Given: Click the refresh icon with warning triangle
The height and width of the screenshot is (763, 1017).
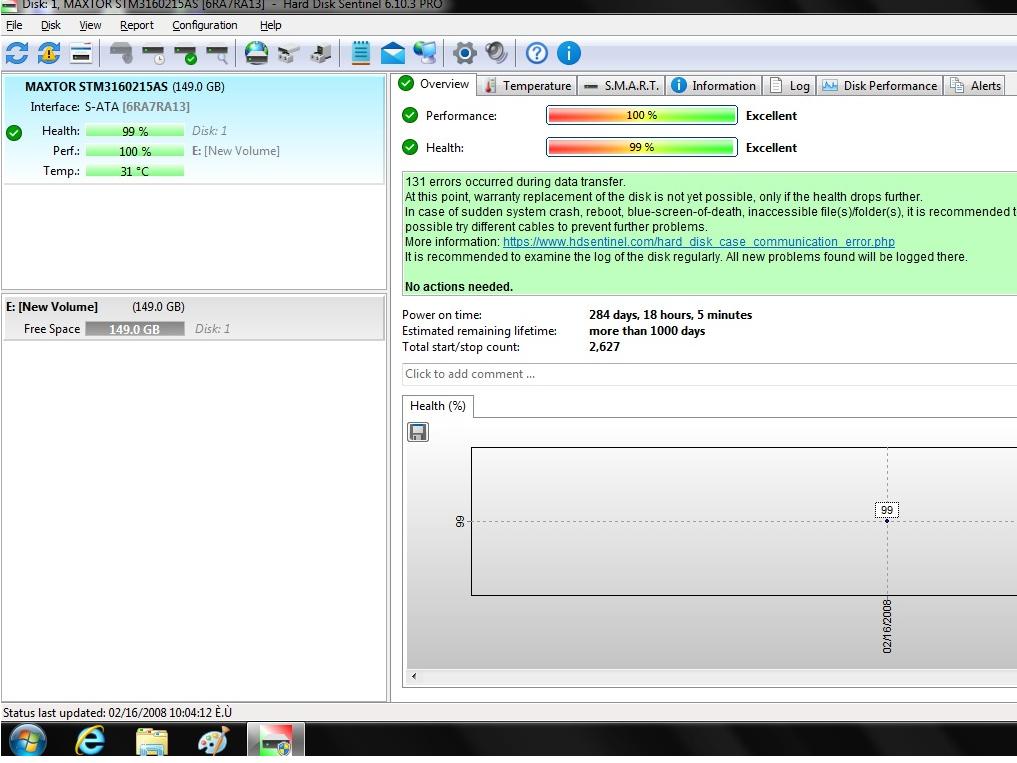Looking at the screenshot, I should click(49, 53).
